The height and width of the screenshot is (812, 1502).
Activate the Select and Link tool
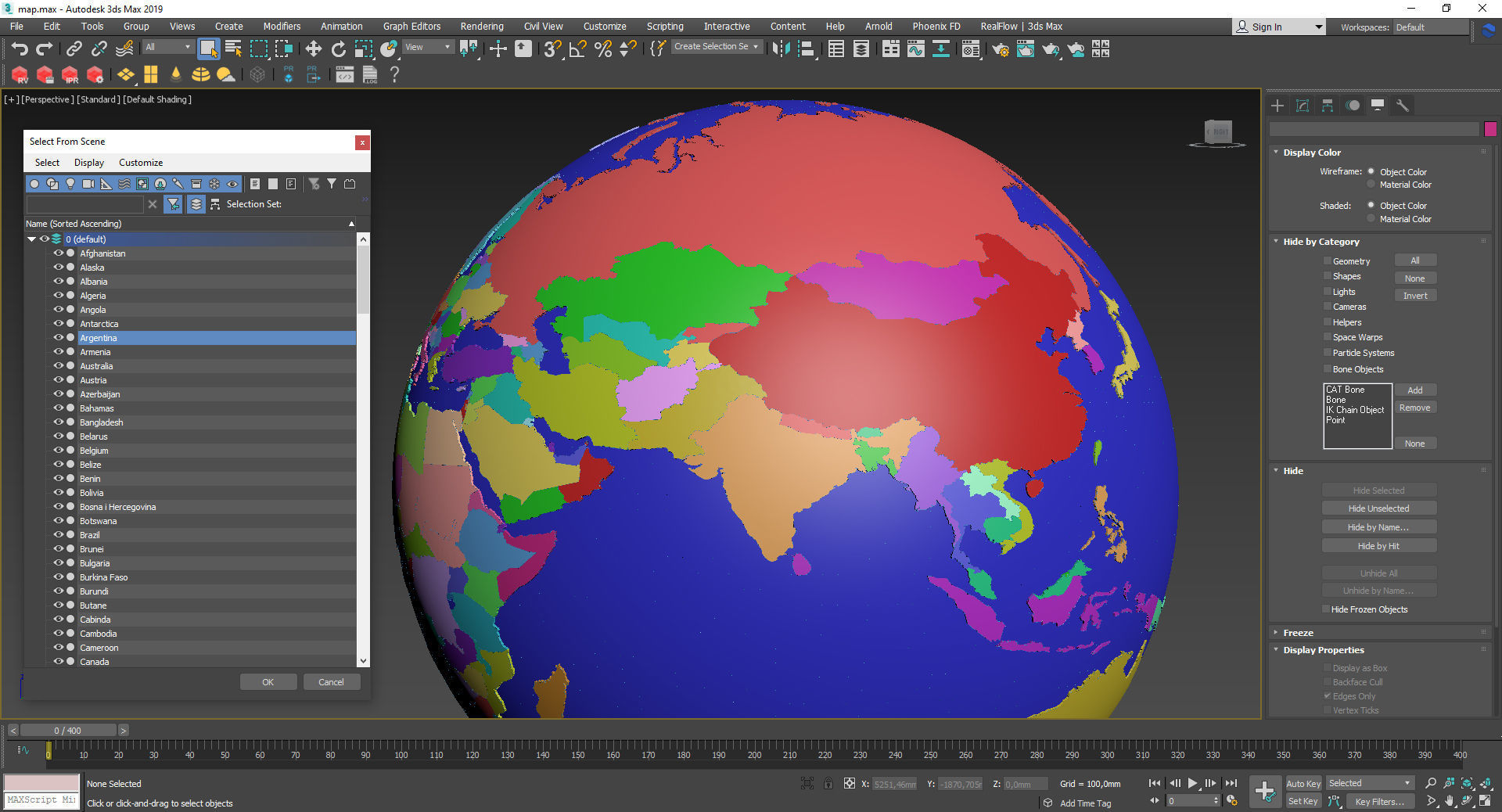pos(74,49)
